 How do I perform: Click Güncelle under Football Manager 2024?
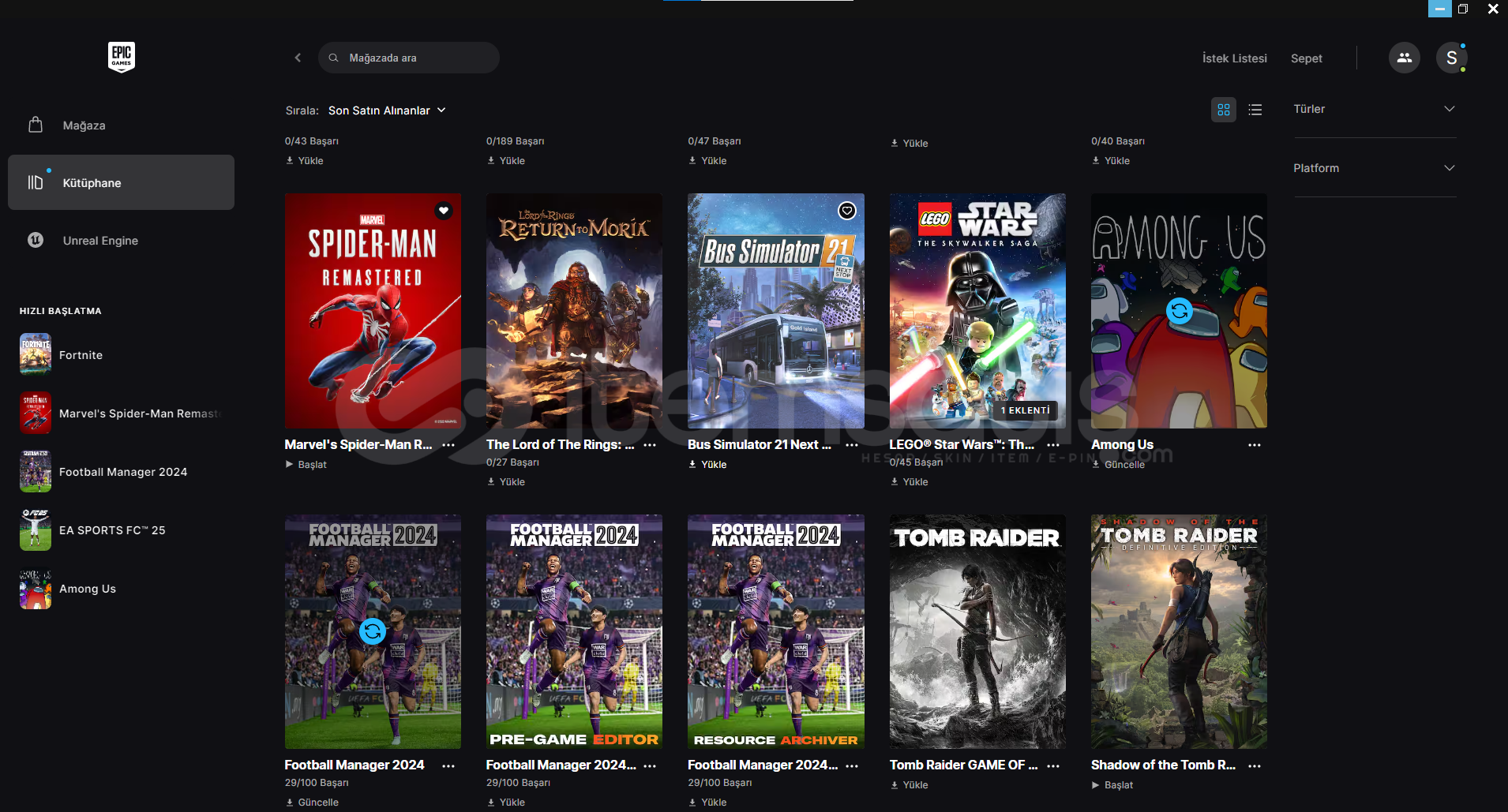pyautogui.click(x=312, y=803)
